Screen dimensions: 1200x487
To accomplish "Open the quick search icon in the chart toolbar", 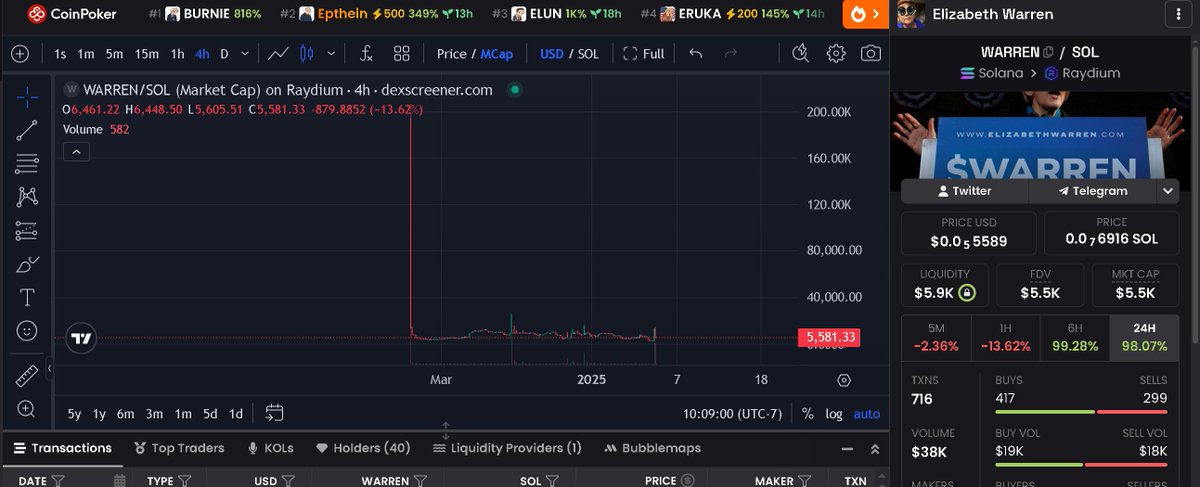I will pos(800,53).
